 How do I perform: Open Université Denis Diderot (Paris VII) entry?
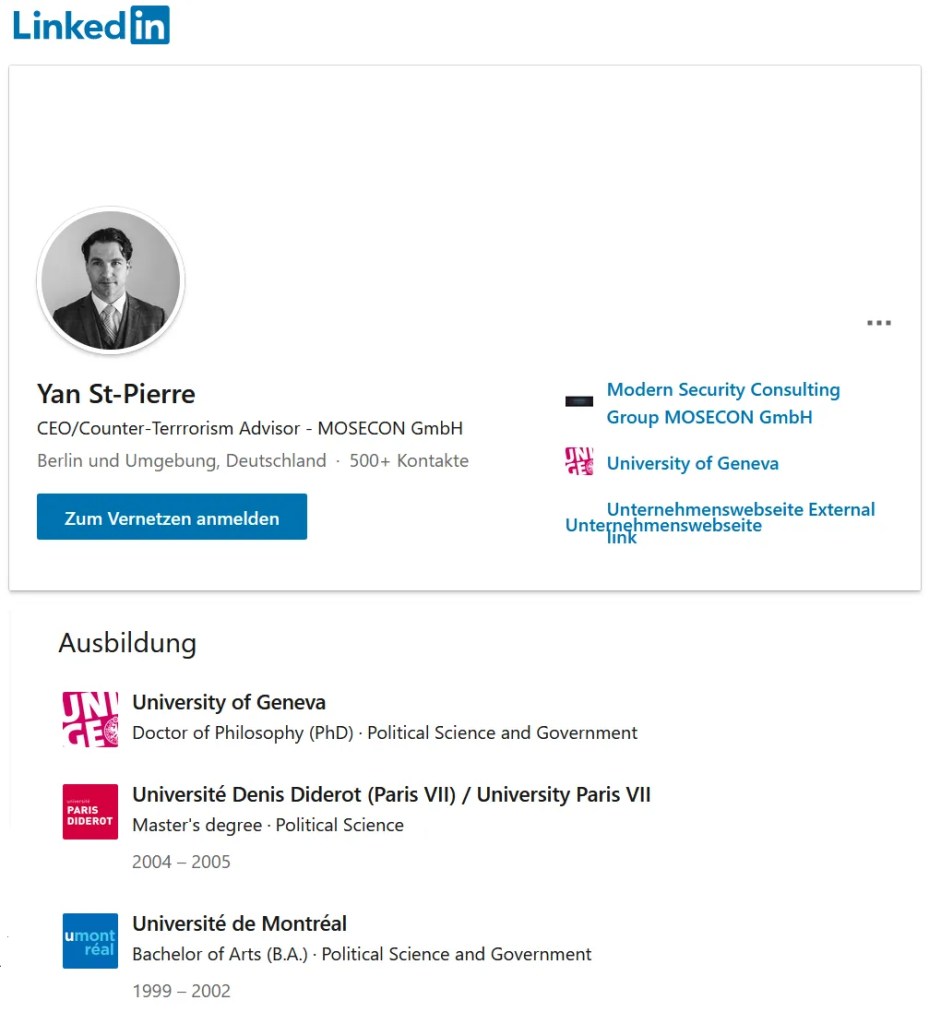pyautogui.click(x=391, y=795)
